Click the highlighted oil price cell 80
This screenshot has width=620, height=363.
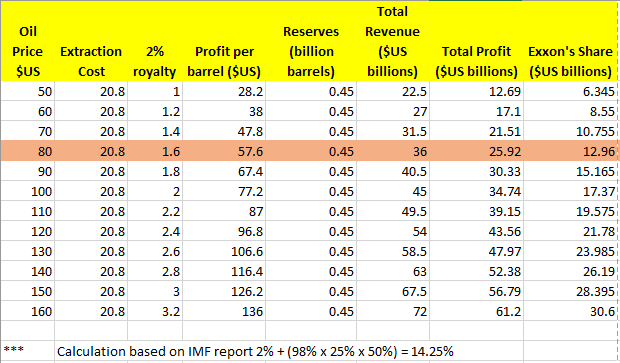pyautogui.click(x=27, y=151)
